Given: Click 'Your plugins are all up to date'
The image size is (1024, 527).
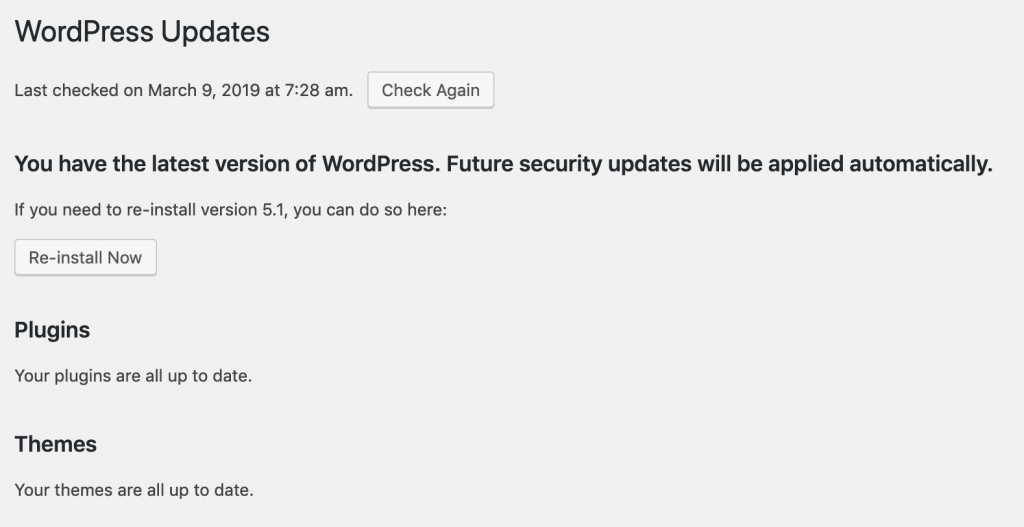Looking at the screenshot, I should click(133, 376).
